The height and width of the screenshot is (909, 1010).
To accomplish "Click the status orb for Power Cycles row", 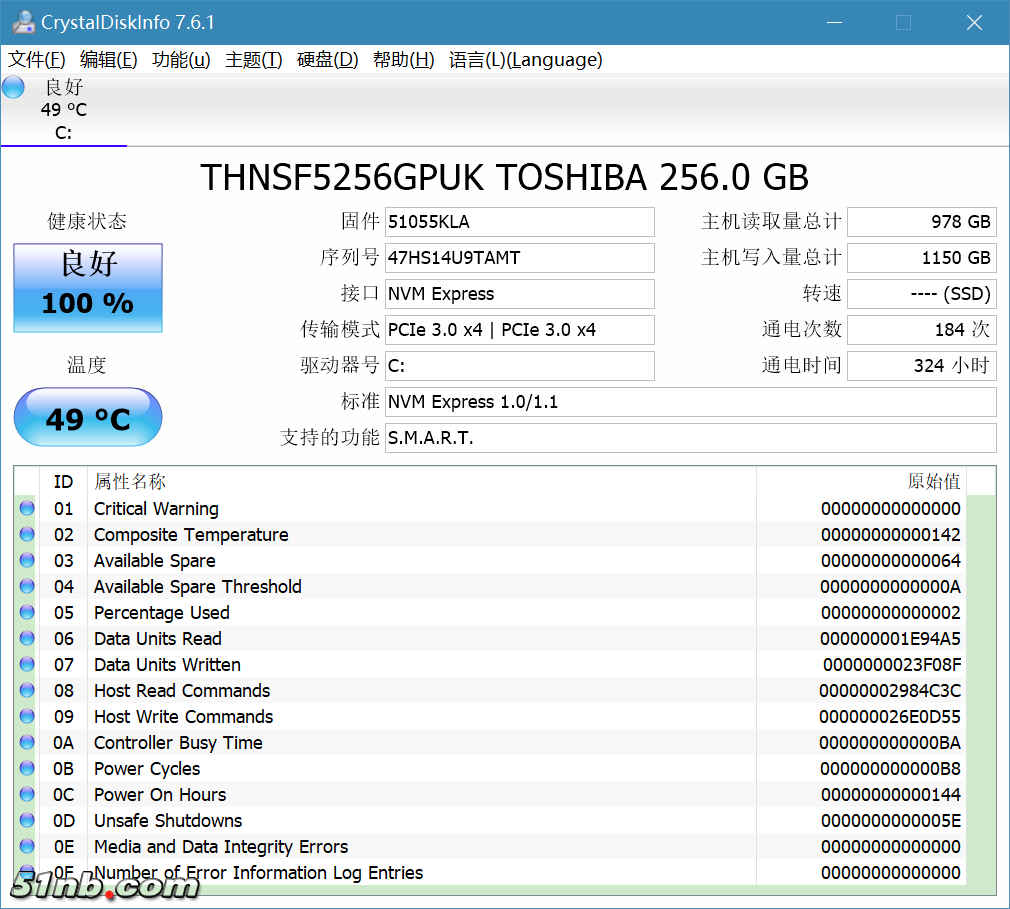I will (x=27, y=769).
